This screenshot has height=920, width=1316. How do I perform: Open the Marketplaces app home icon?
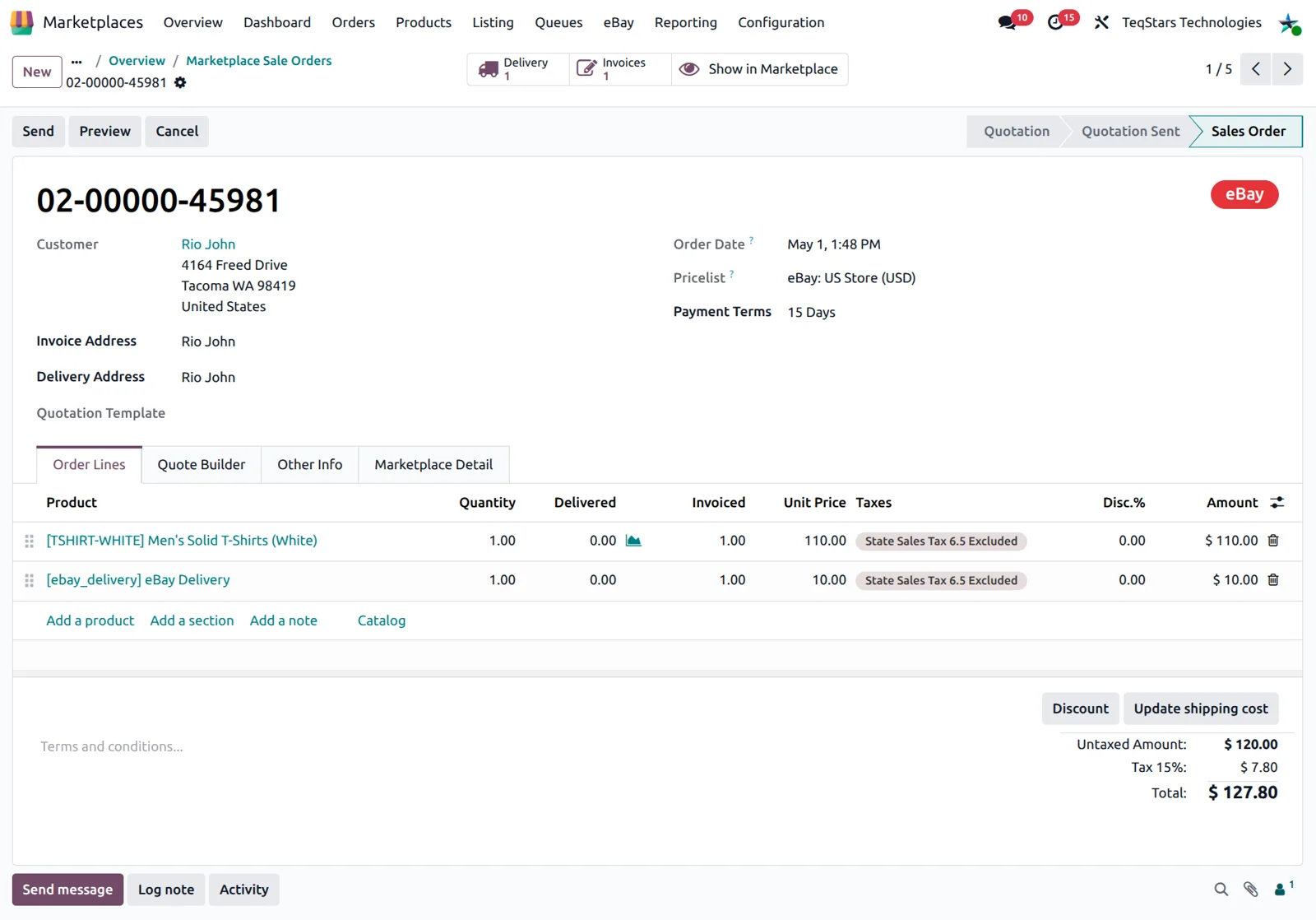coord(22,22)
